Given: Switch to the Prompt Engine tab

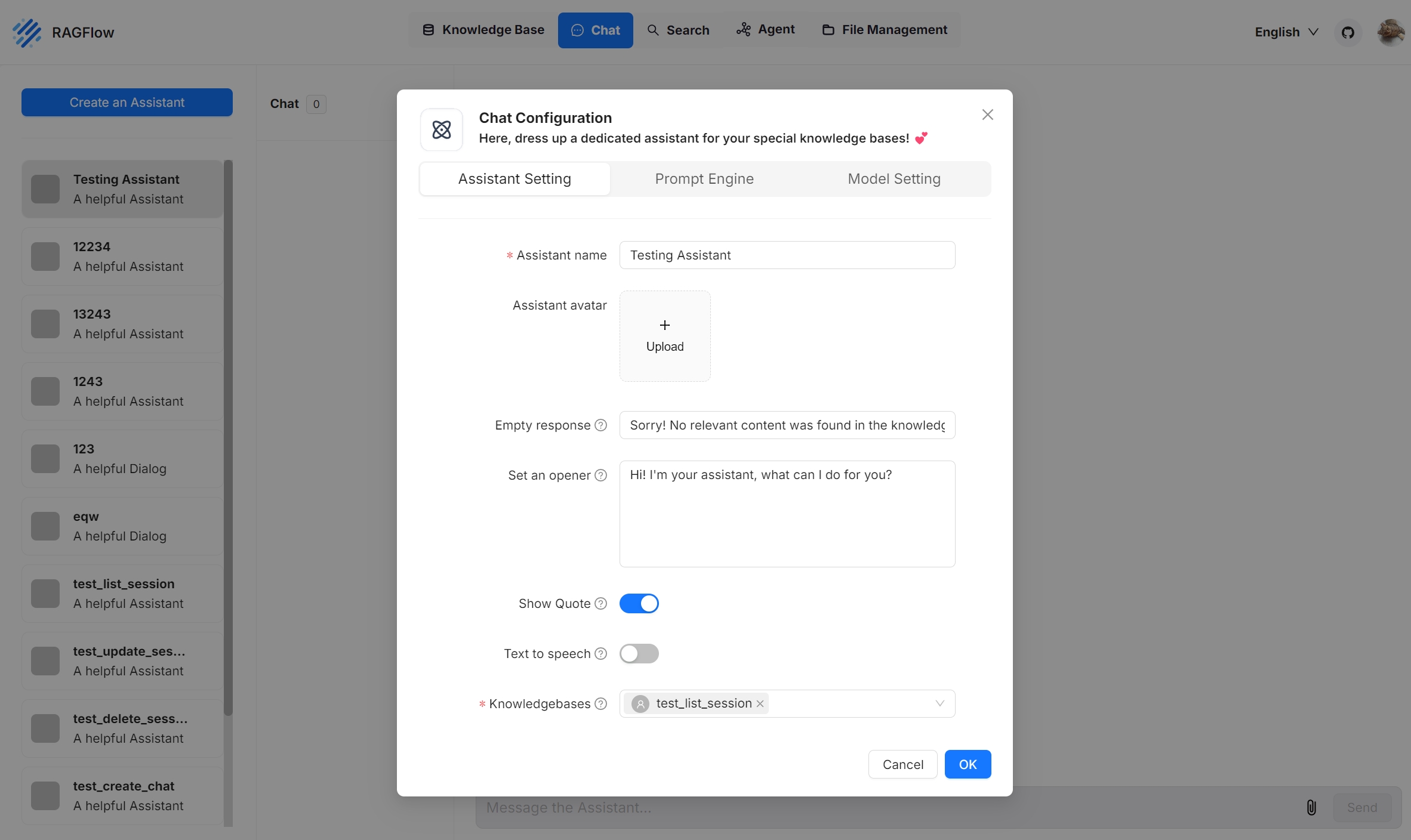Looking at the screenshot, I should click(704, 179).
